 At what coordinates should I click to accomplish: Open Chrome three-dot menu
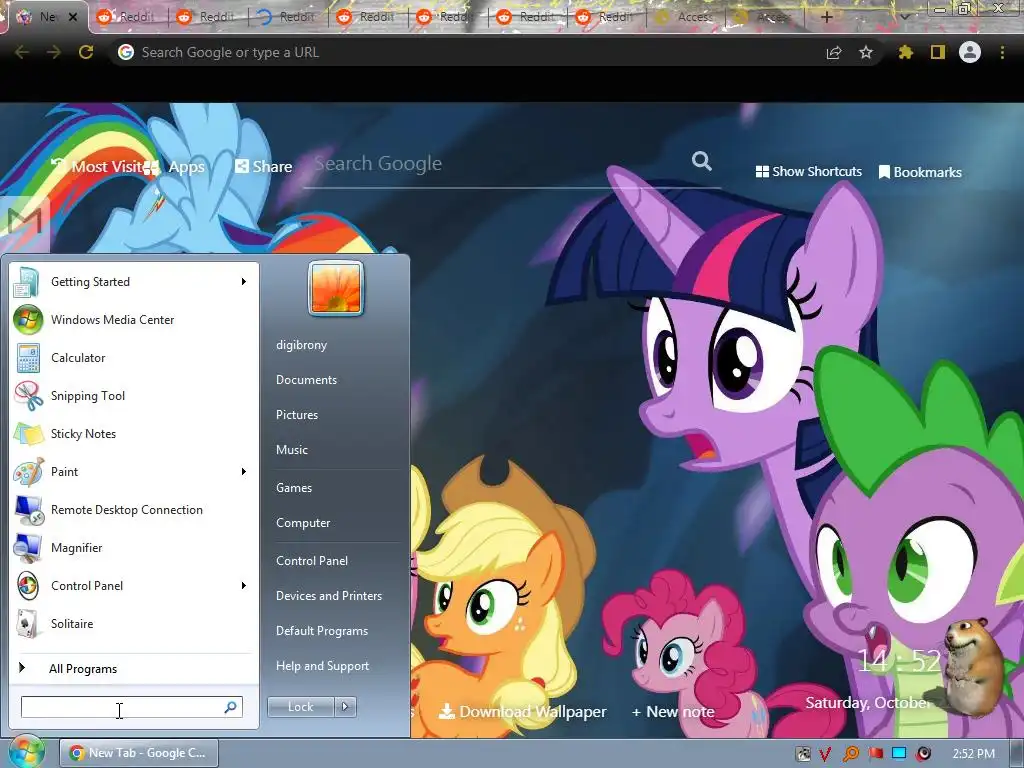[1002, 52]
